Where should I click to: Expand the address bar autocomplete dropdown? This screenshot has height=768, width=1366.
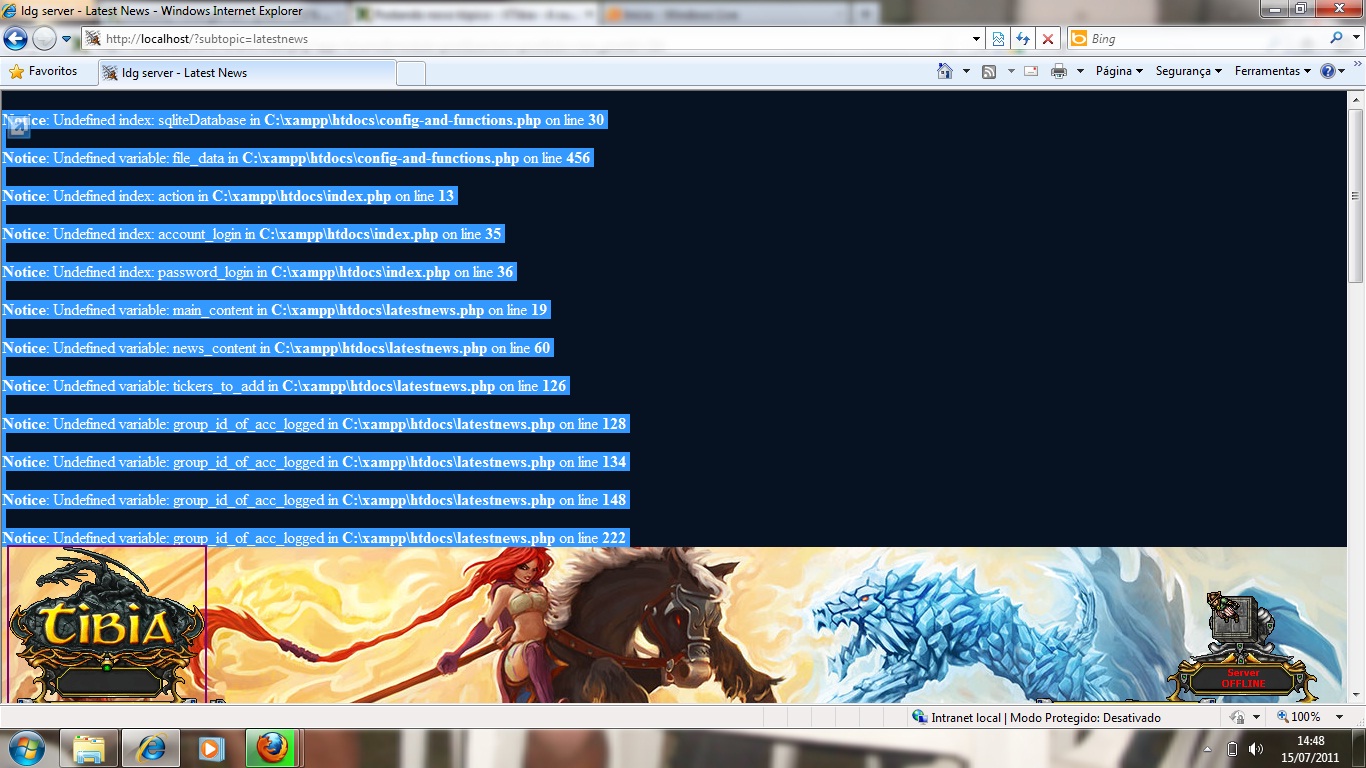pos(977,39)
